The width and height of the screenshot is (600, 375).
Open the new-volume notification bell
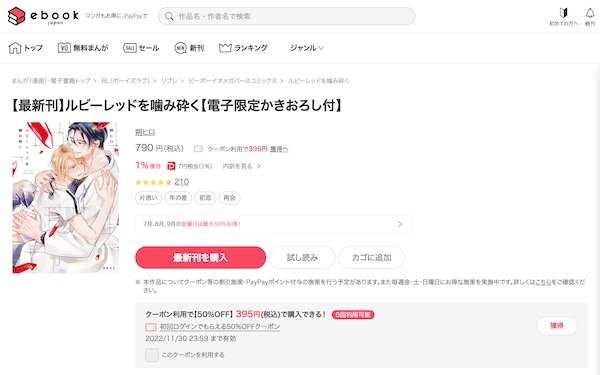click(x=590, y=16)
